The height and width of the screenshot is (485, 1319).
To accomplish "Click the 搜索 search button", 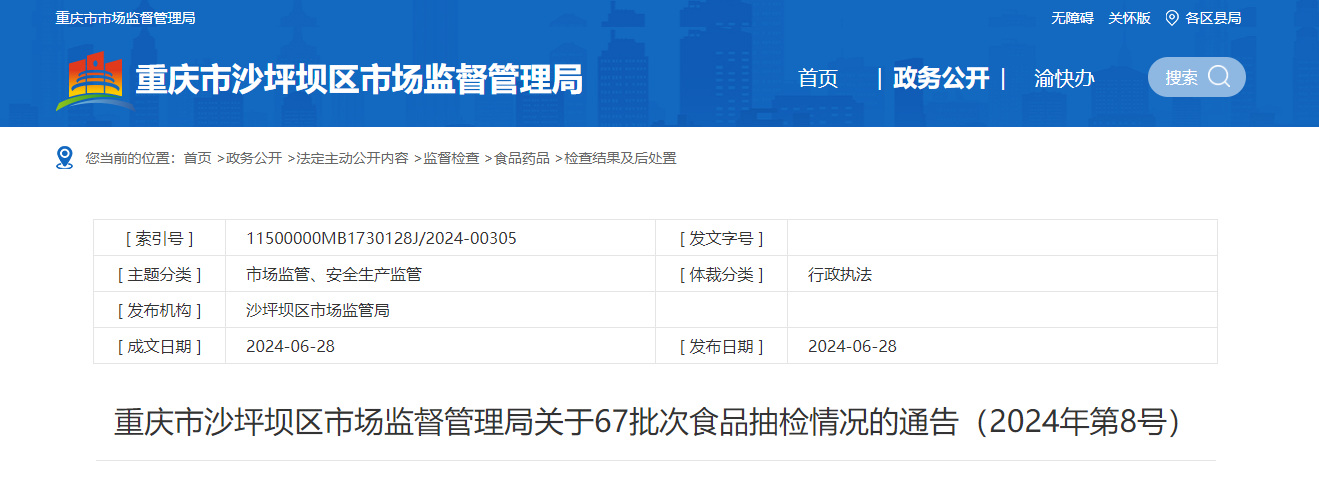I will 1197,77.
